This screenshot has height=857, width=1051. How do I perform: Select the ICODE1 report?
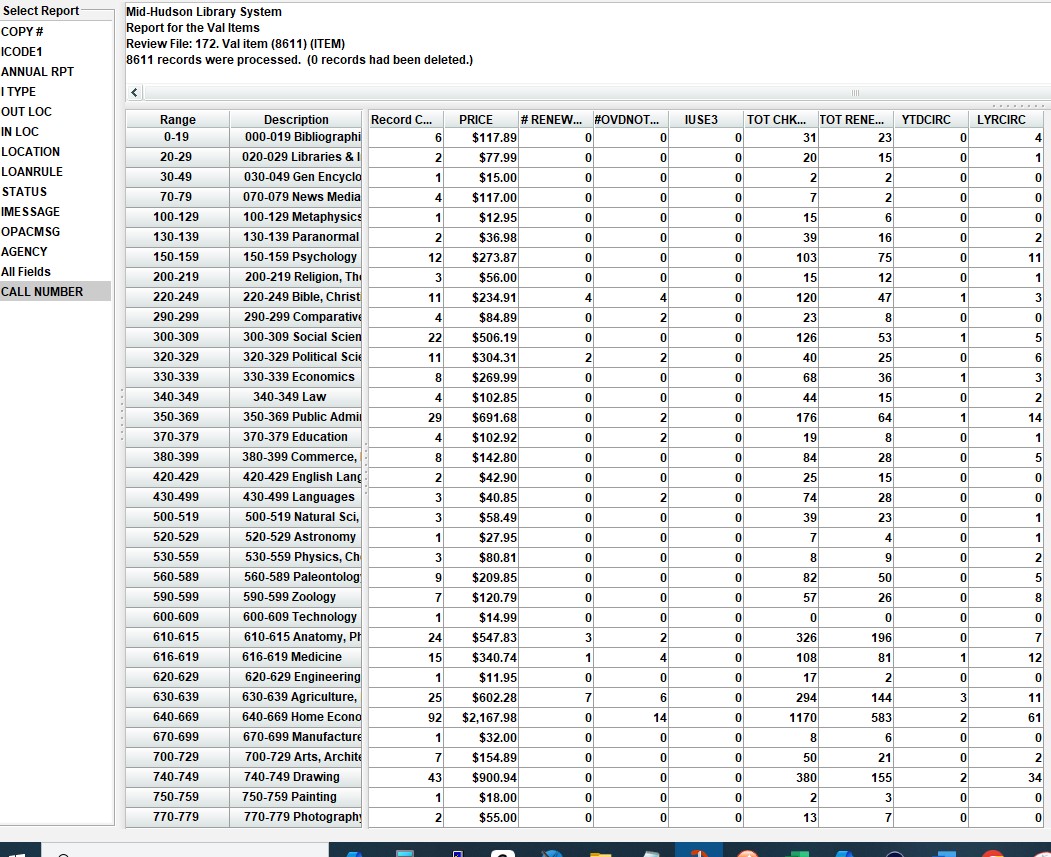56,52
